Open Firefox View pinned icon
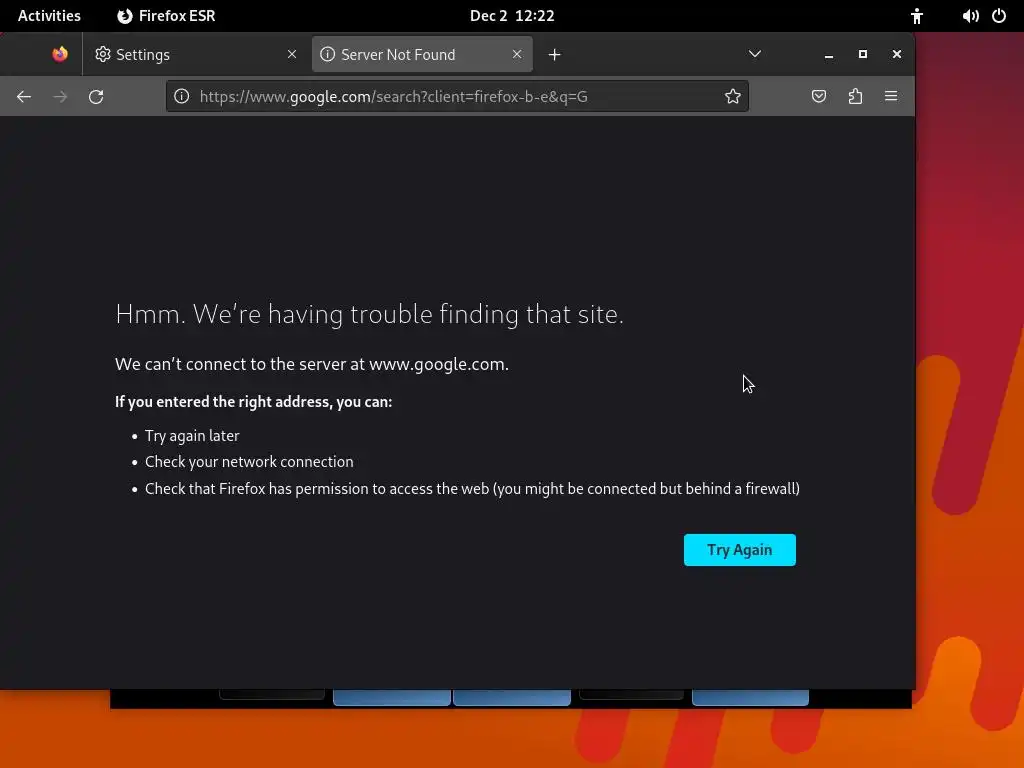The width and height of the screenshot is (1024, 768). coord(60,54)
